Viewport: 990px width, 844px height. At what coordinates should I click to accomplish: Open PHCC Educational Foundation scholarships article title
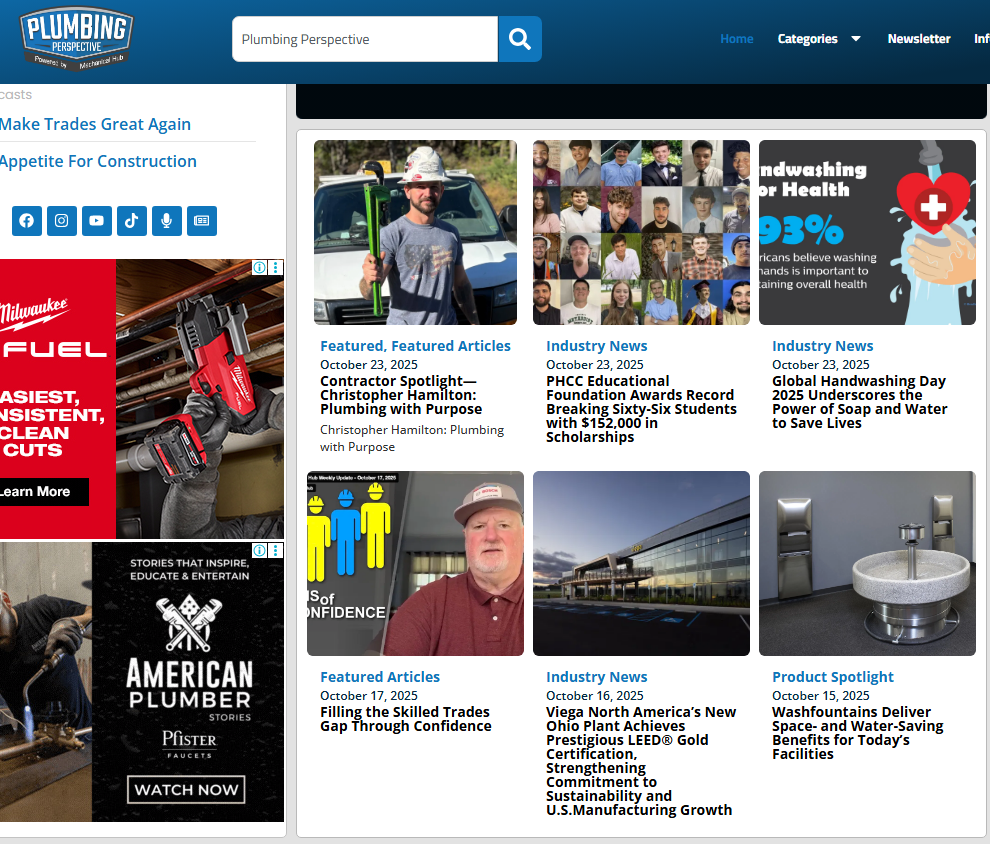[x=641, y=409]
